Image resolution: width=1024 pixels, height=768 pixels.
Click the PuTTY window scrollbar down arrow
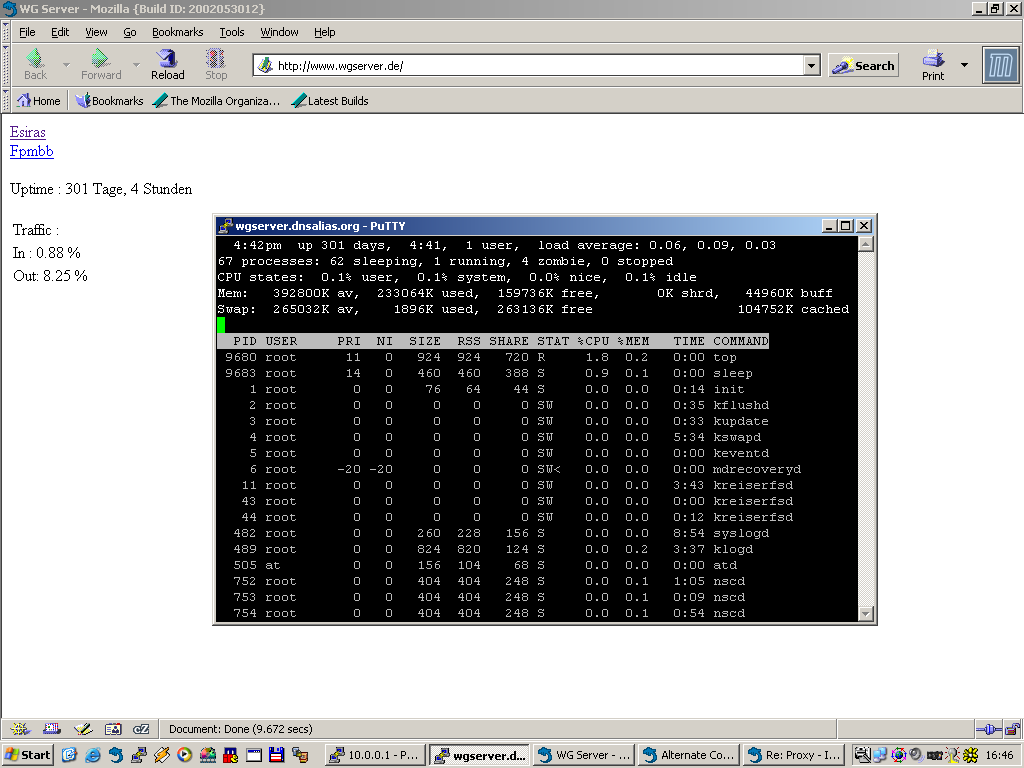(x=864, y=613)
